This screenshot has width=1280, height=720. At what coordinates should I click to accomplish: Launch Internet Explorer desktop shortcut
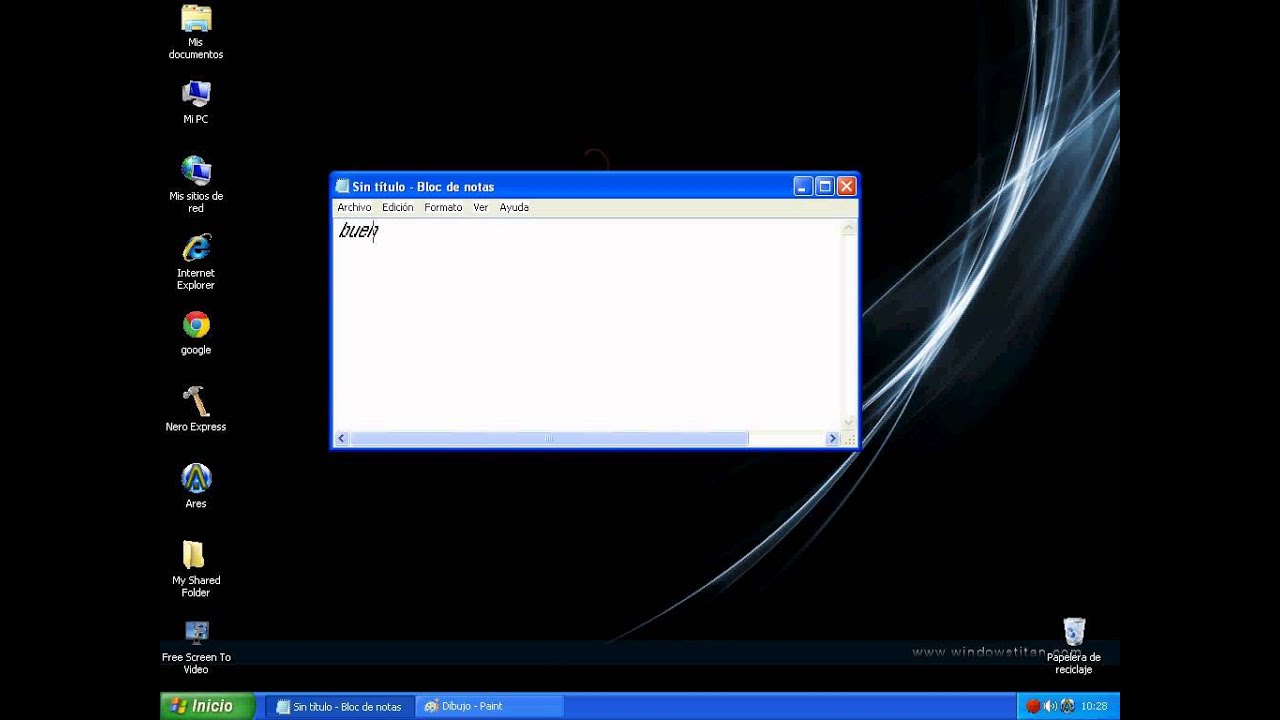[196, 262]
